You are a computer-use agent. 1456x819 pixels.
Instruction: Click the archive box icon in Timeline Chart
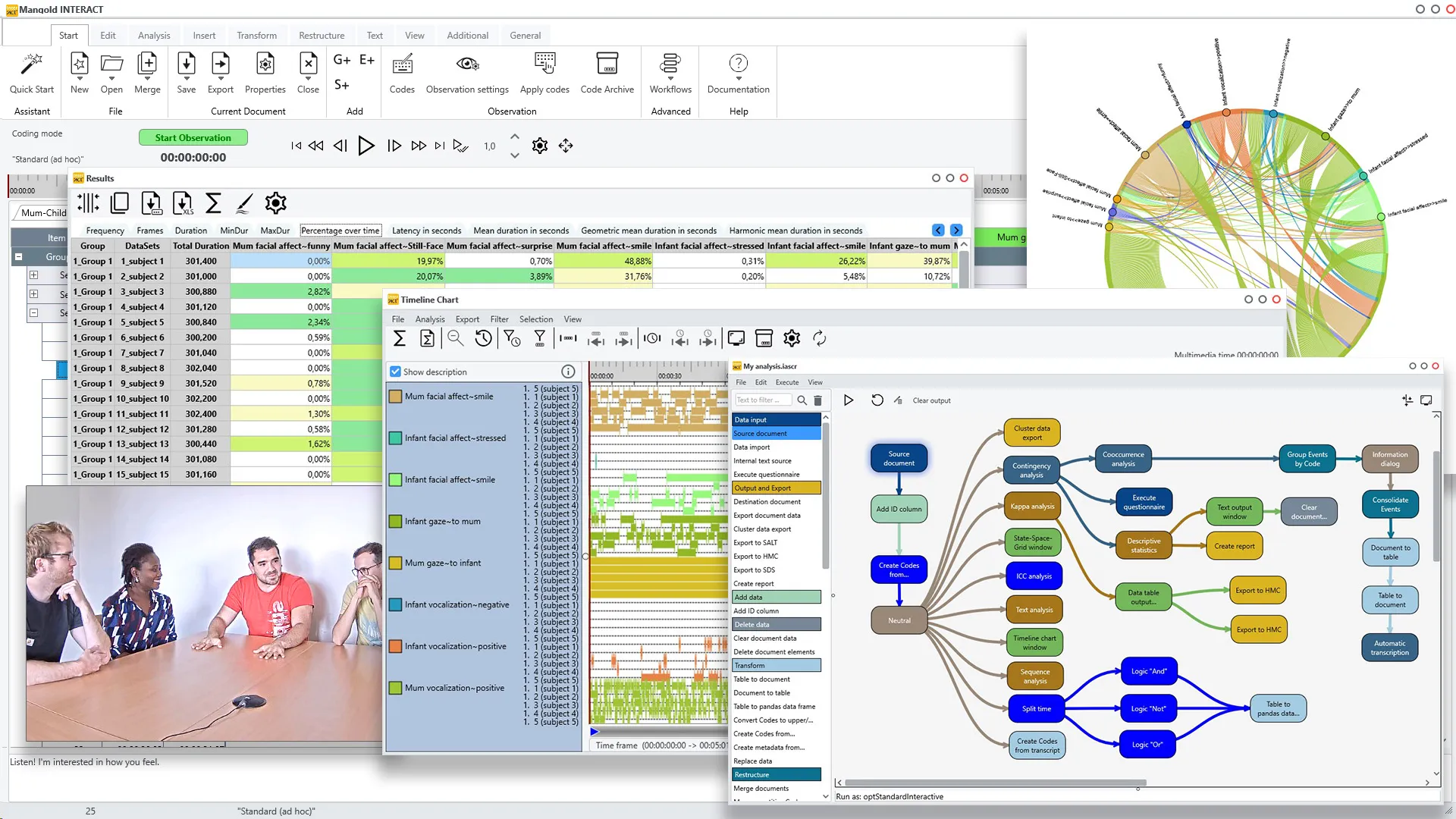(x=764, y=339)
